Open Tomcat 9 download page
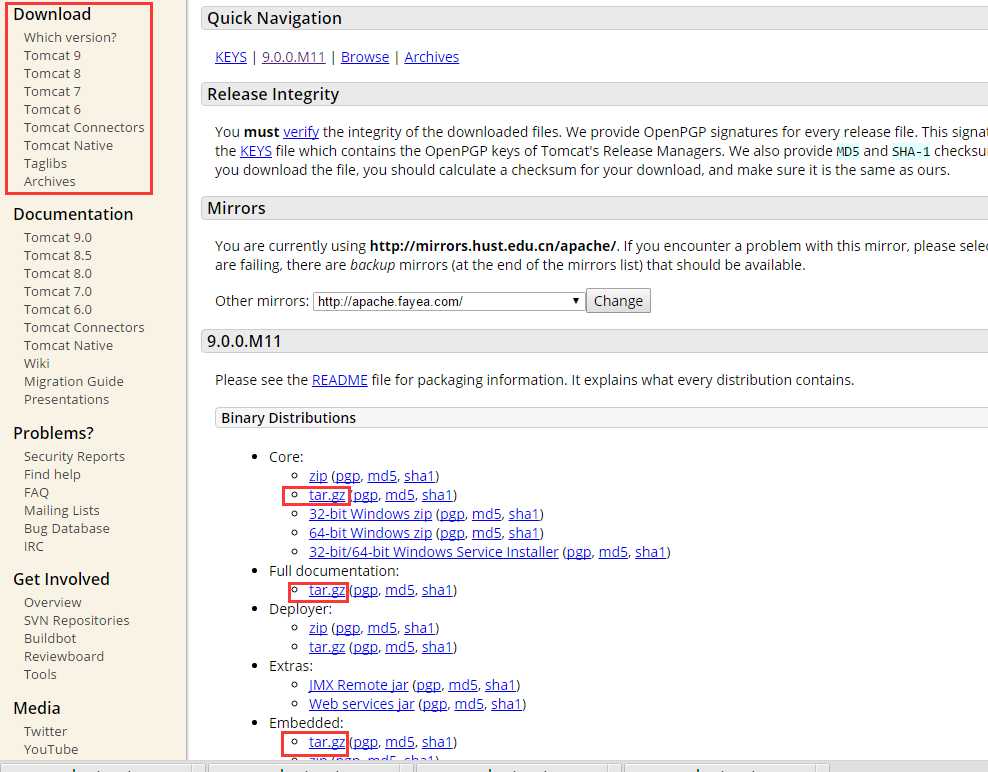This screenshot has width=988, height=772. (52, 55)
